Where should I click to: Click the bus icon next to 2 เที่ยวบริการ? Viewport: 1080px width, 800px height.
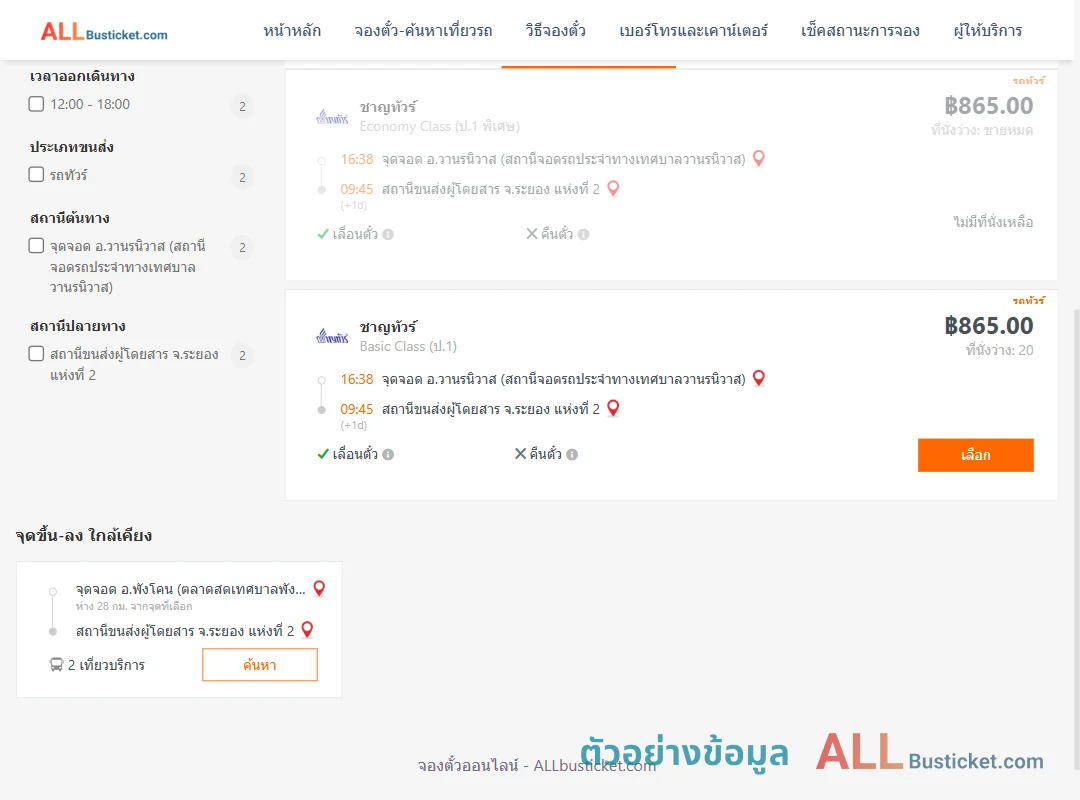[56, 665]
